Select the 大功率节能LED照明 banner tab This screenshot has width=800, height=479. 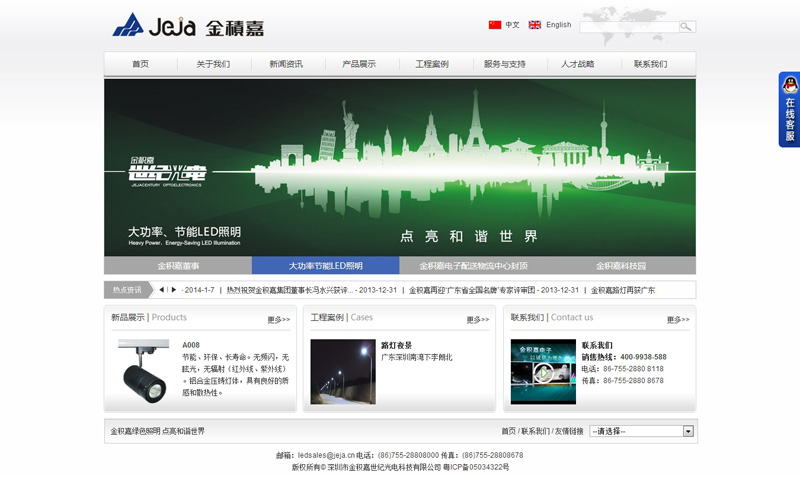pyautogui.click(x=326, y=266)
